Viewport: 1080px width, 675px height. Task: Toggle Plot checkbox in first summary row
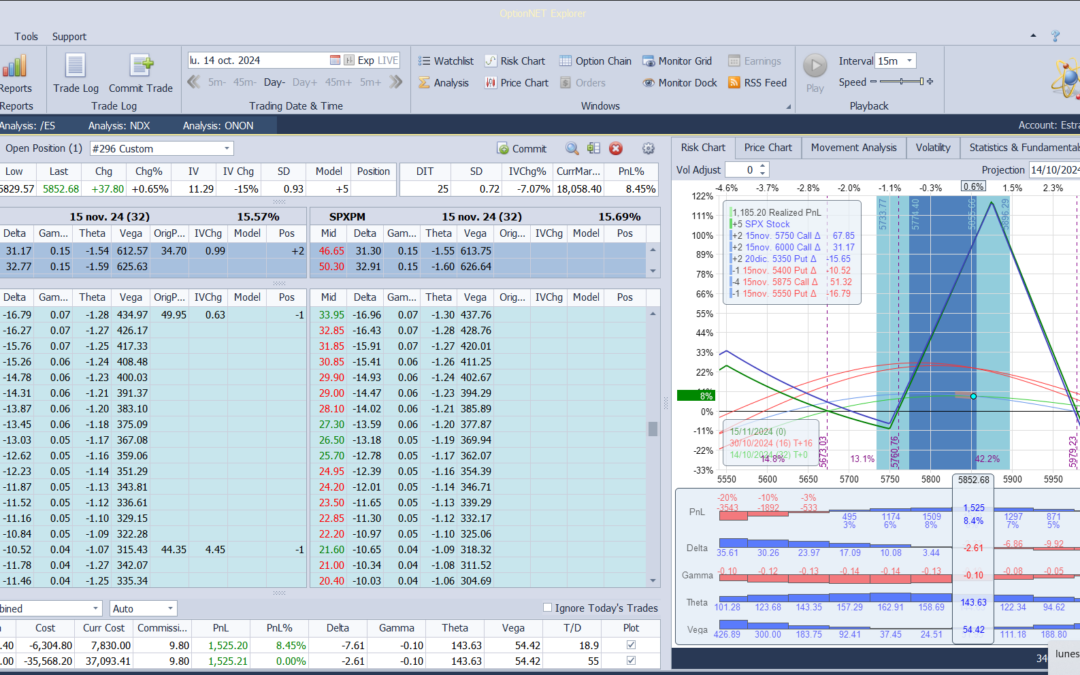[629, 645]
